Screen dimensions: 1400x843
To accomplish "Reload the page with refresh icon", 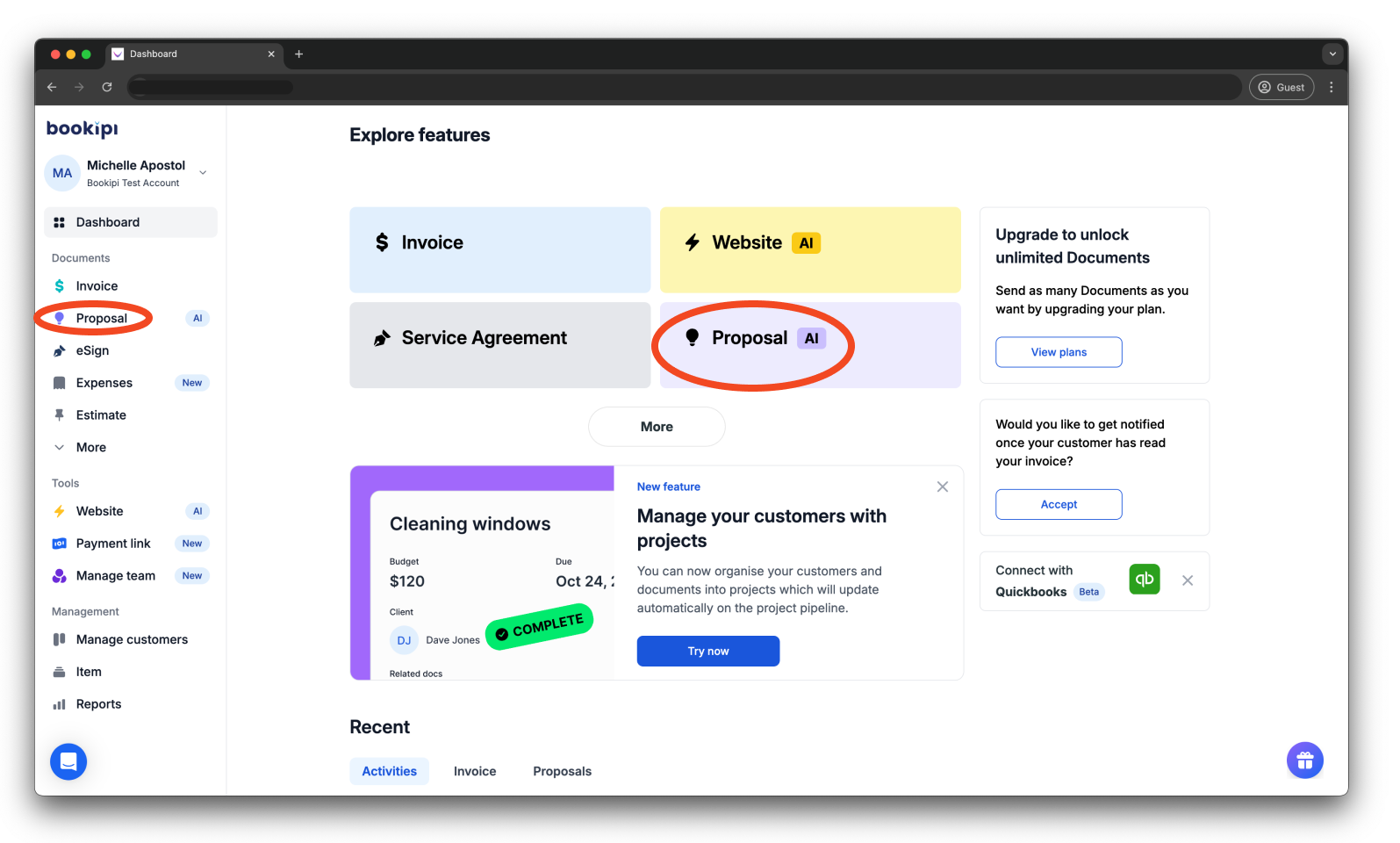I will 107,87.
